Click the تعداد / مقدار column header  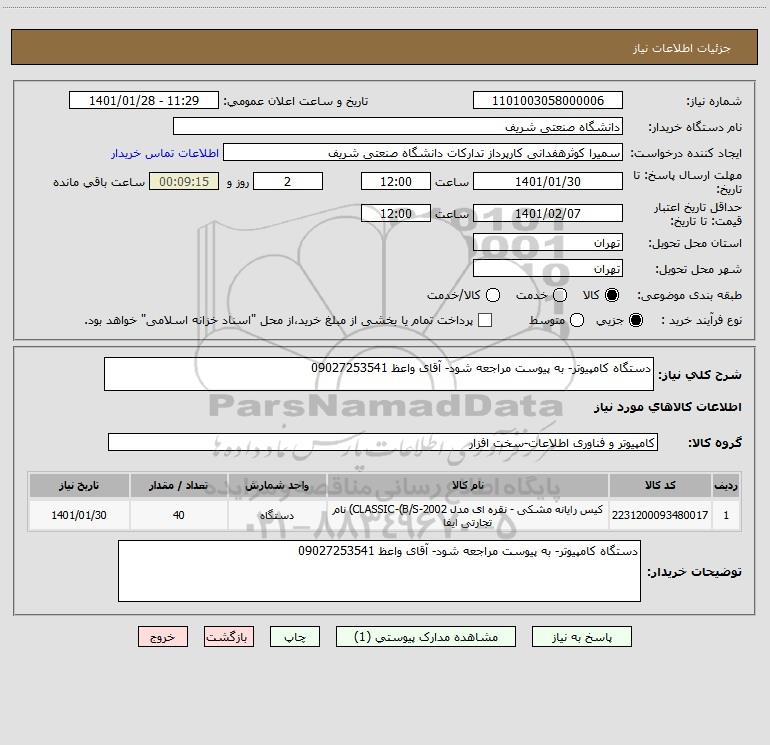[179, 485]
